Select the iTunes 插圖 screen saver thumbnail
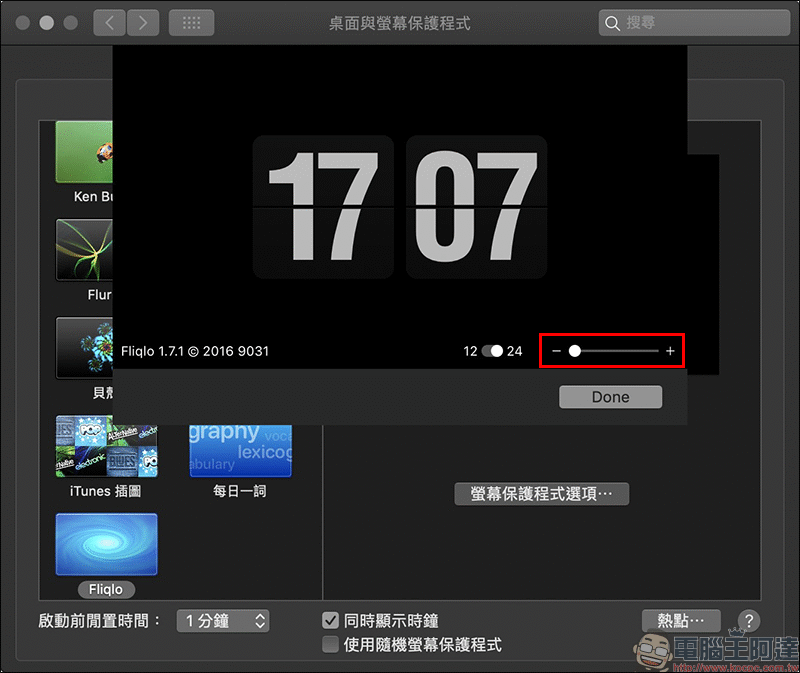 point(106,446)
